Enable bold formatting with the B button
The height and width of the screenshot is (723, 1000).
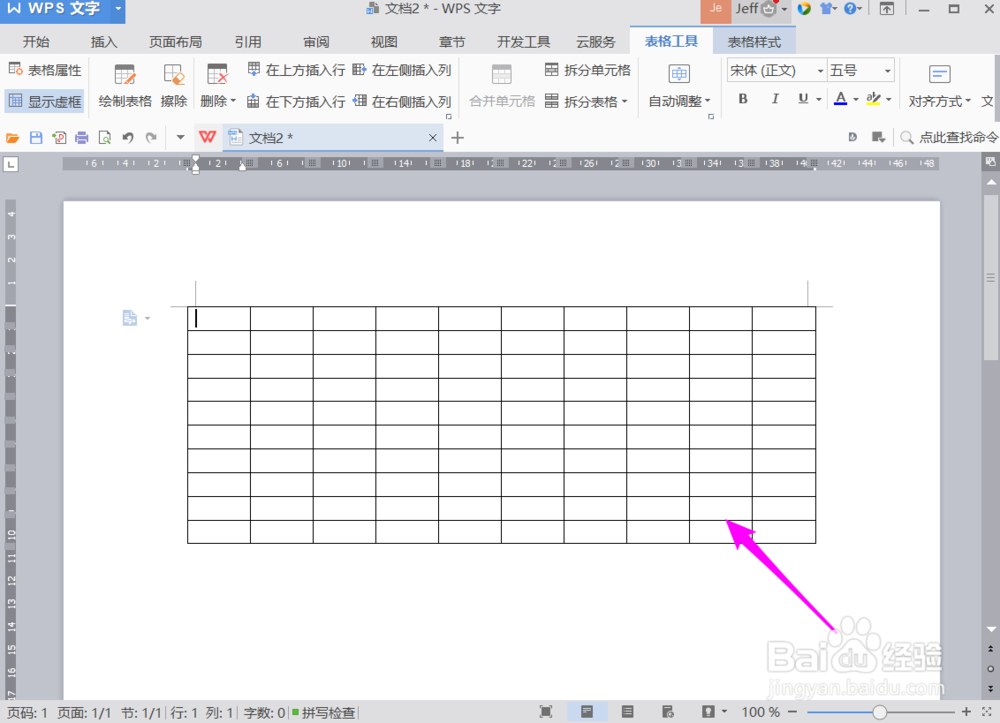[x=742, y=99]
